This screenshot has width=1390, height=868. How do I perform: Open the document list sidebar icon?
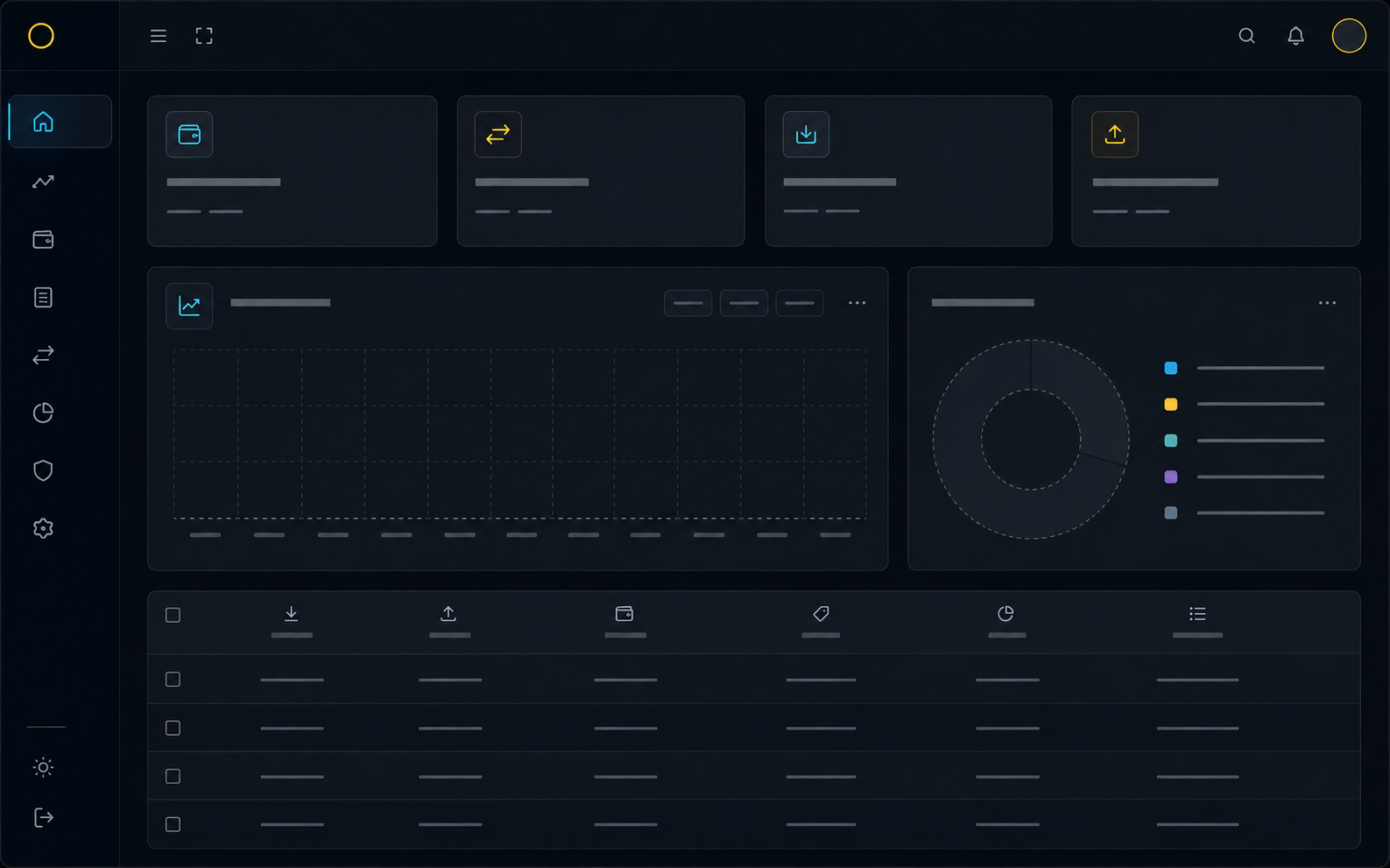click(43, 298)
